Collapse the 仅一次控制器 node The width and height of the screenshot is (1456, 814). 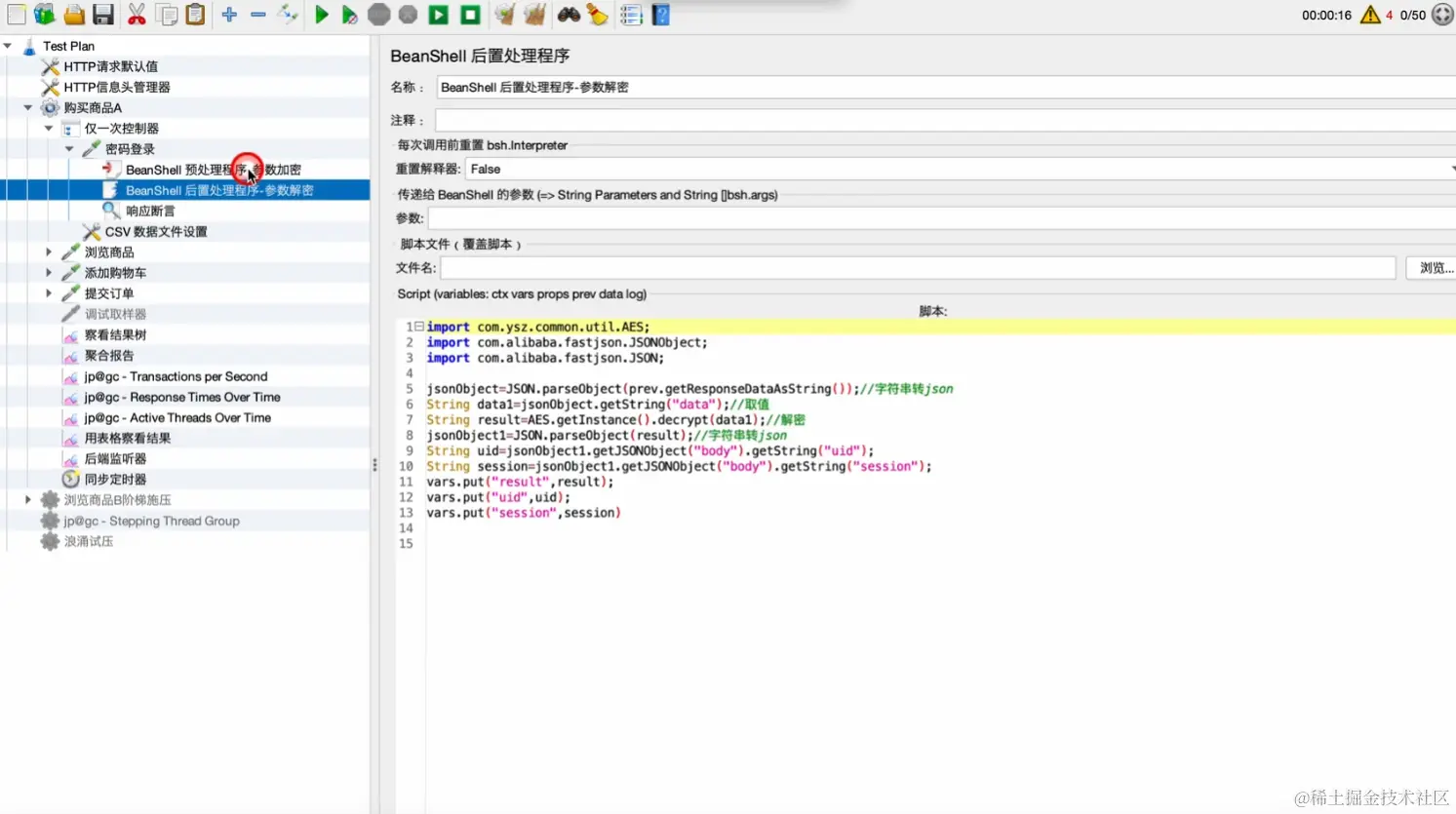(x=49, y=128)
